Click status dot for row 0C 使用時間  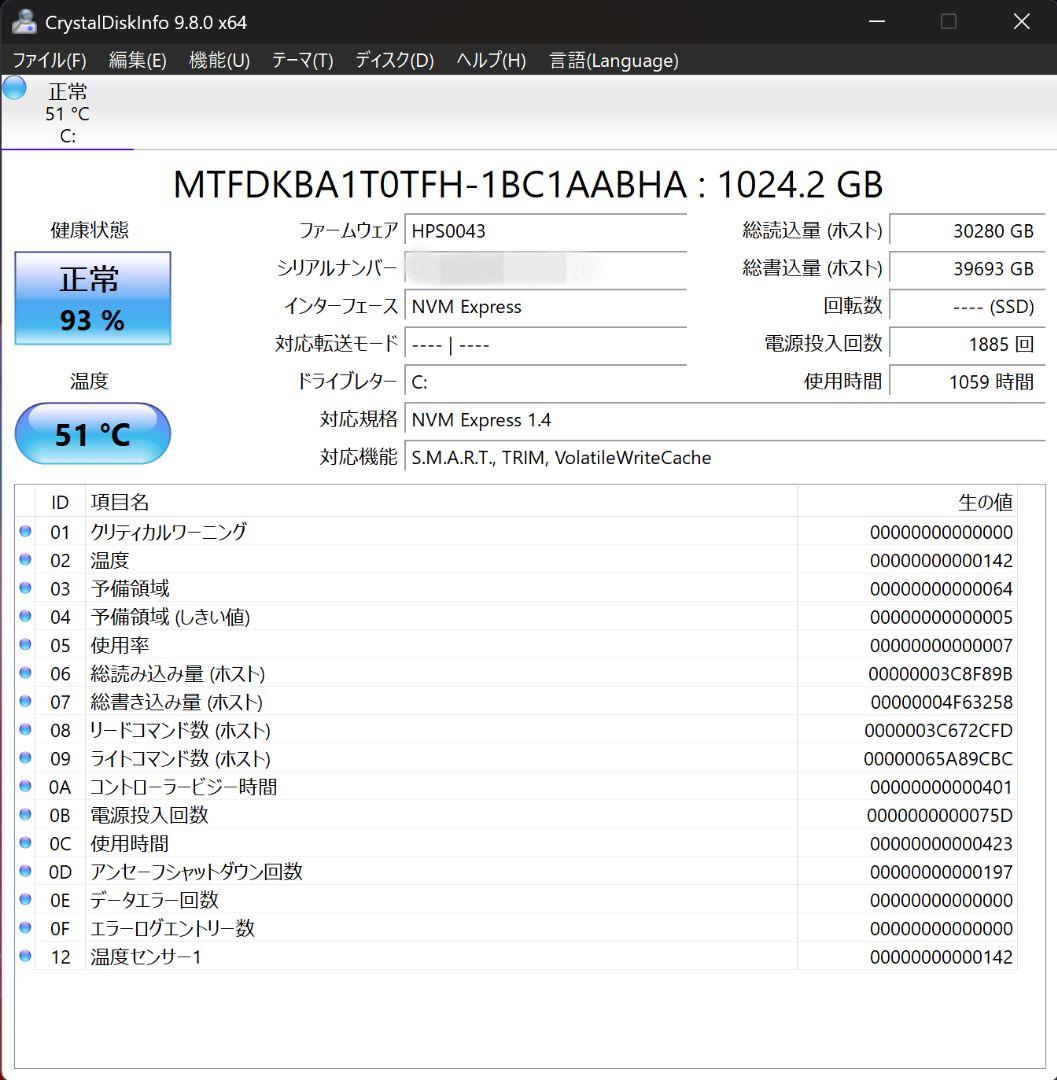click(x=25, y=843)
